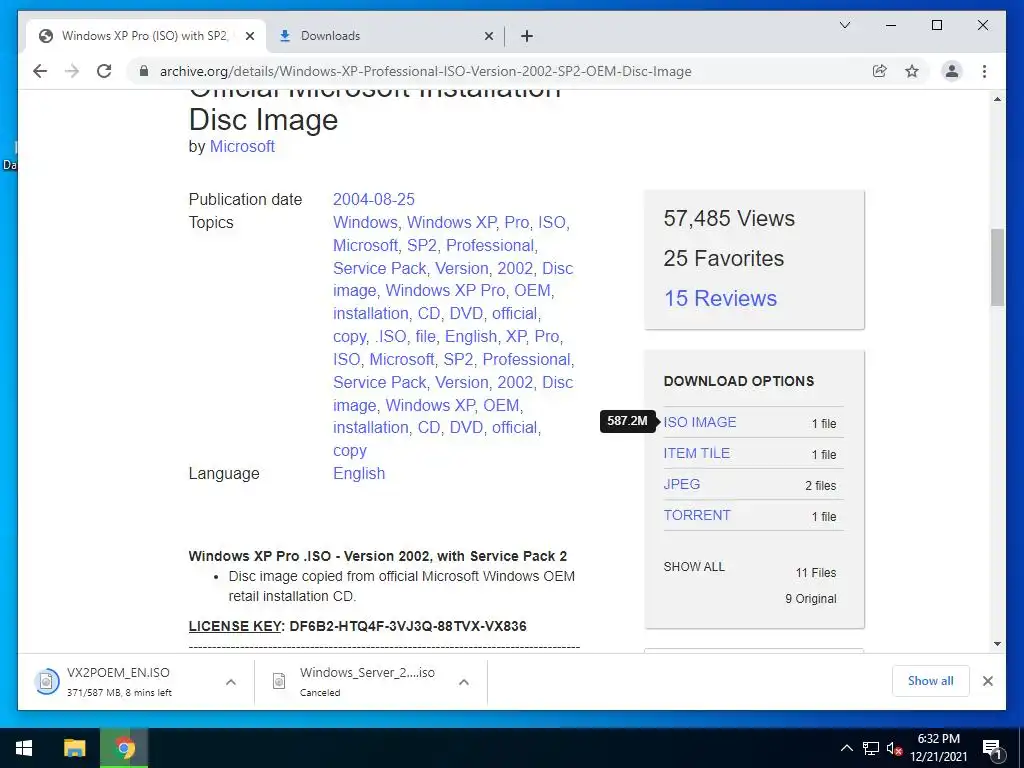Click Show all downloads button

coord(930,681)
